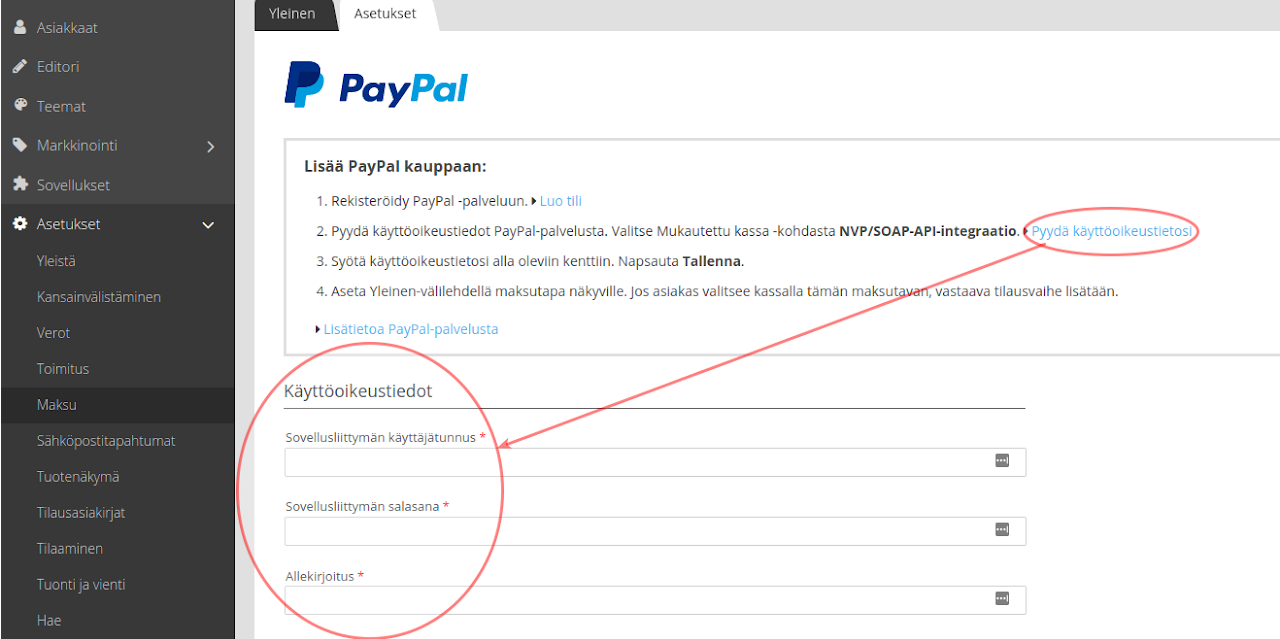The width and height of the screenshot is (1280, 639).
Task: Click the Teemat palette icon
Action: pos(19,105)
